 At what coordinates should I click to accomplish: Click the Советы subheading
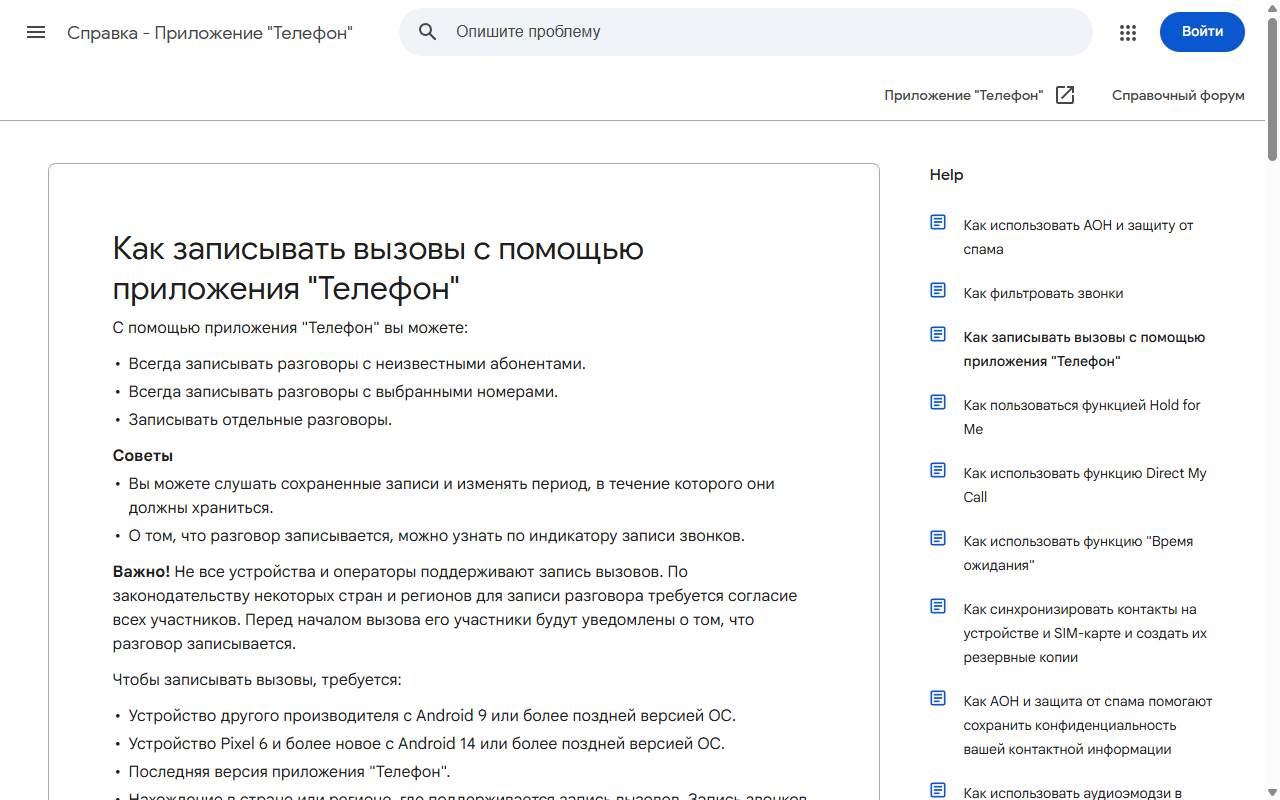coord(143,455)
